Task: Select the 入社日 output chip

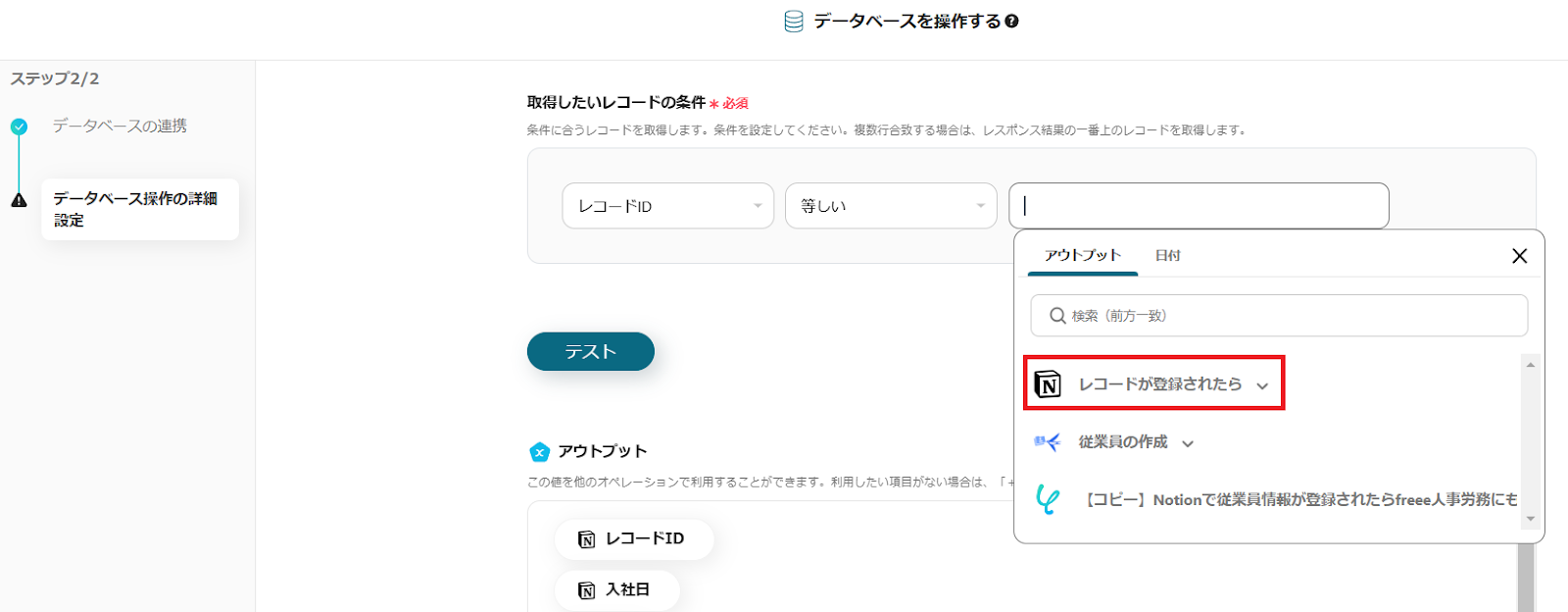Action: pos(616,590)
